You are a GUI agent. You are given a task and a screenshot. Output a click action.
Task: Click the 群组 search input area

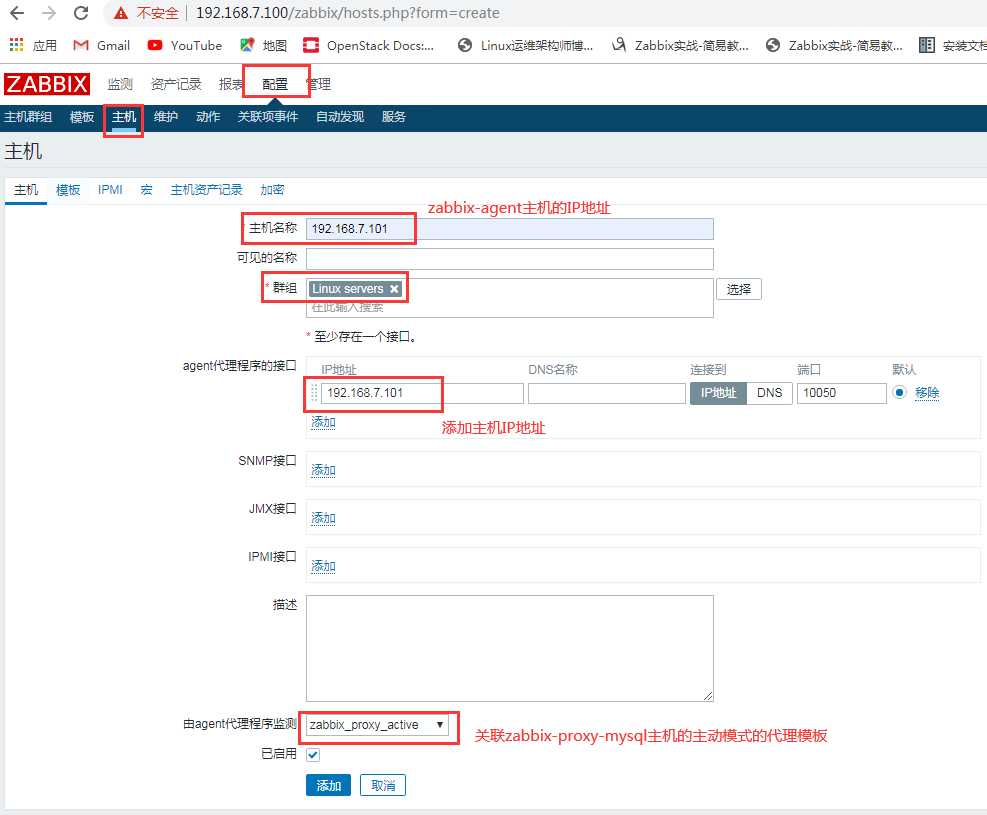tap(510, 308)
